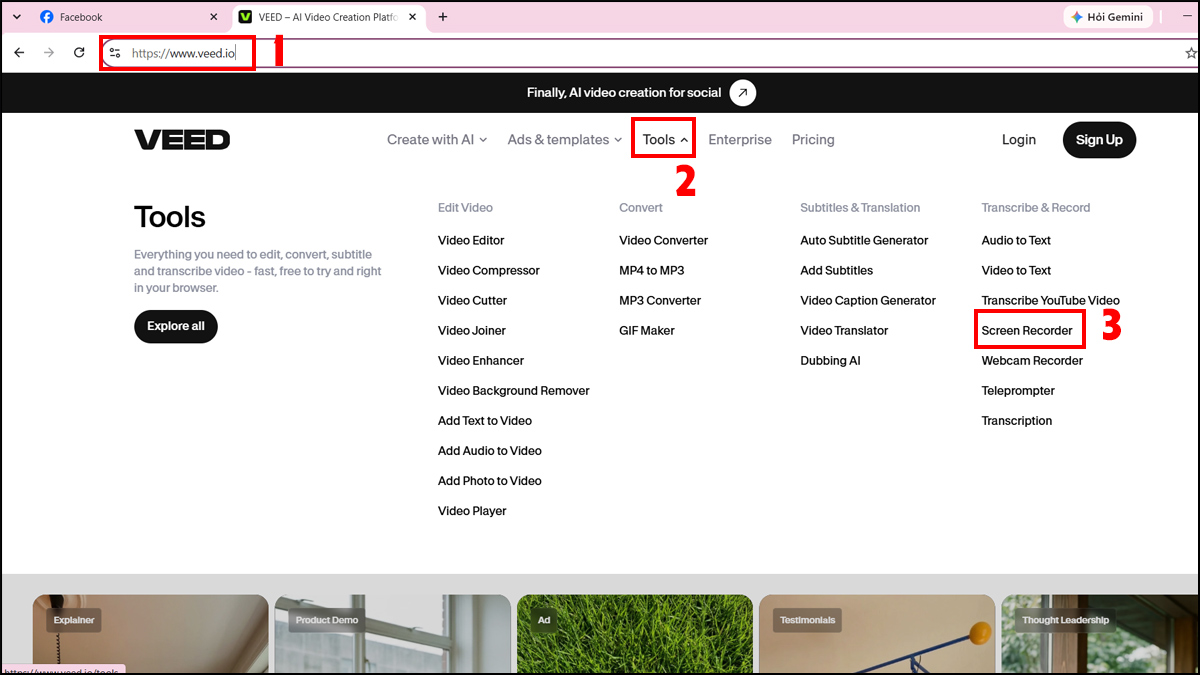Open Video Enhancer
Screen dimensions: 1200x675
tap(481, 360)
